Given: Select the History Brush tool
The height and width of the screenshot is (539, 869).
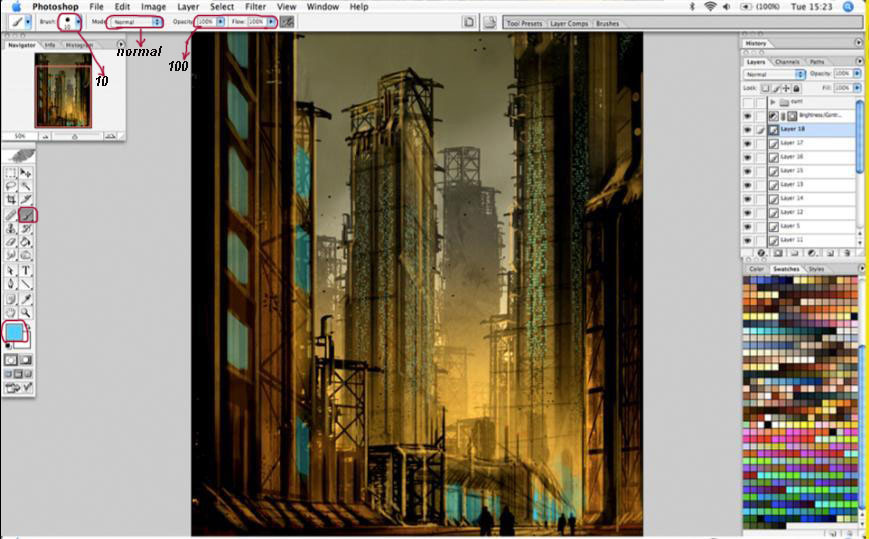Looking at the screenshot, I should [x=25, y=228].
